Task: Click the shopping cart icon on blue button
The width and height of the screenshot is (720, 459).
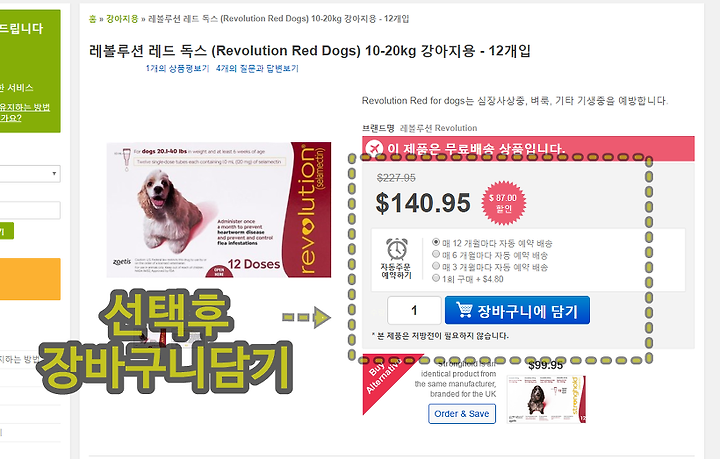Action: pos(464,310)
